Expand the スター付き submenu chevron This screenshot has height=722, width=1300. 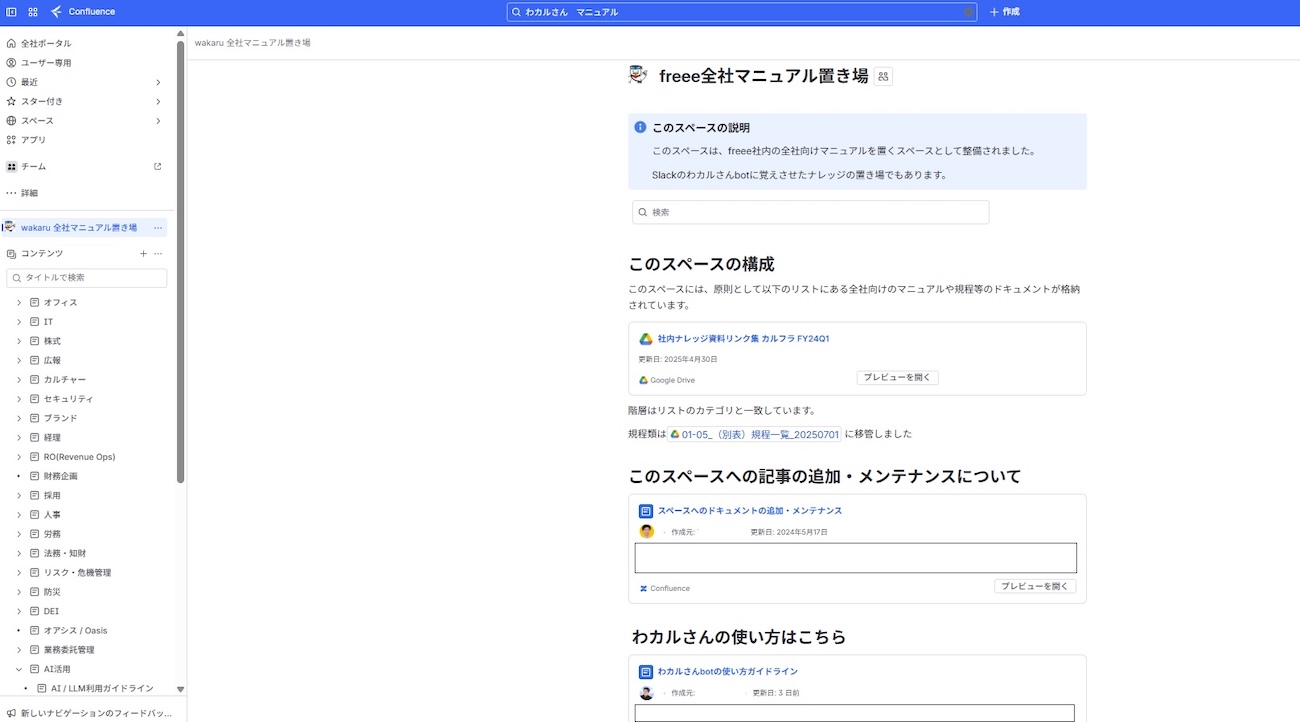click(x=158, y=101)
